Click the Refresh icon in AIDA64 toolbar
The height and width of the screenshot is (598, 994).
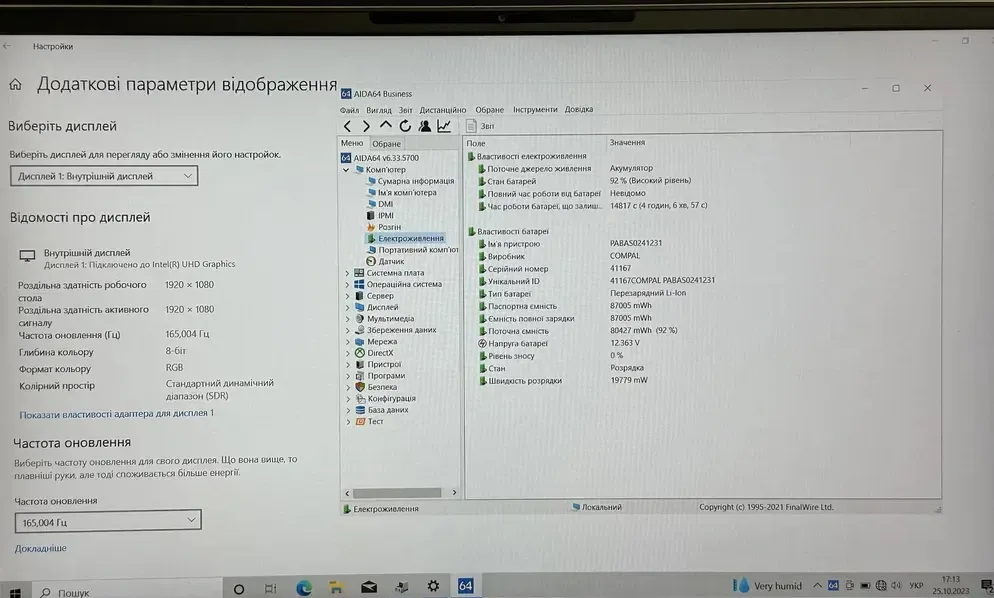(405, 126)
